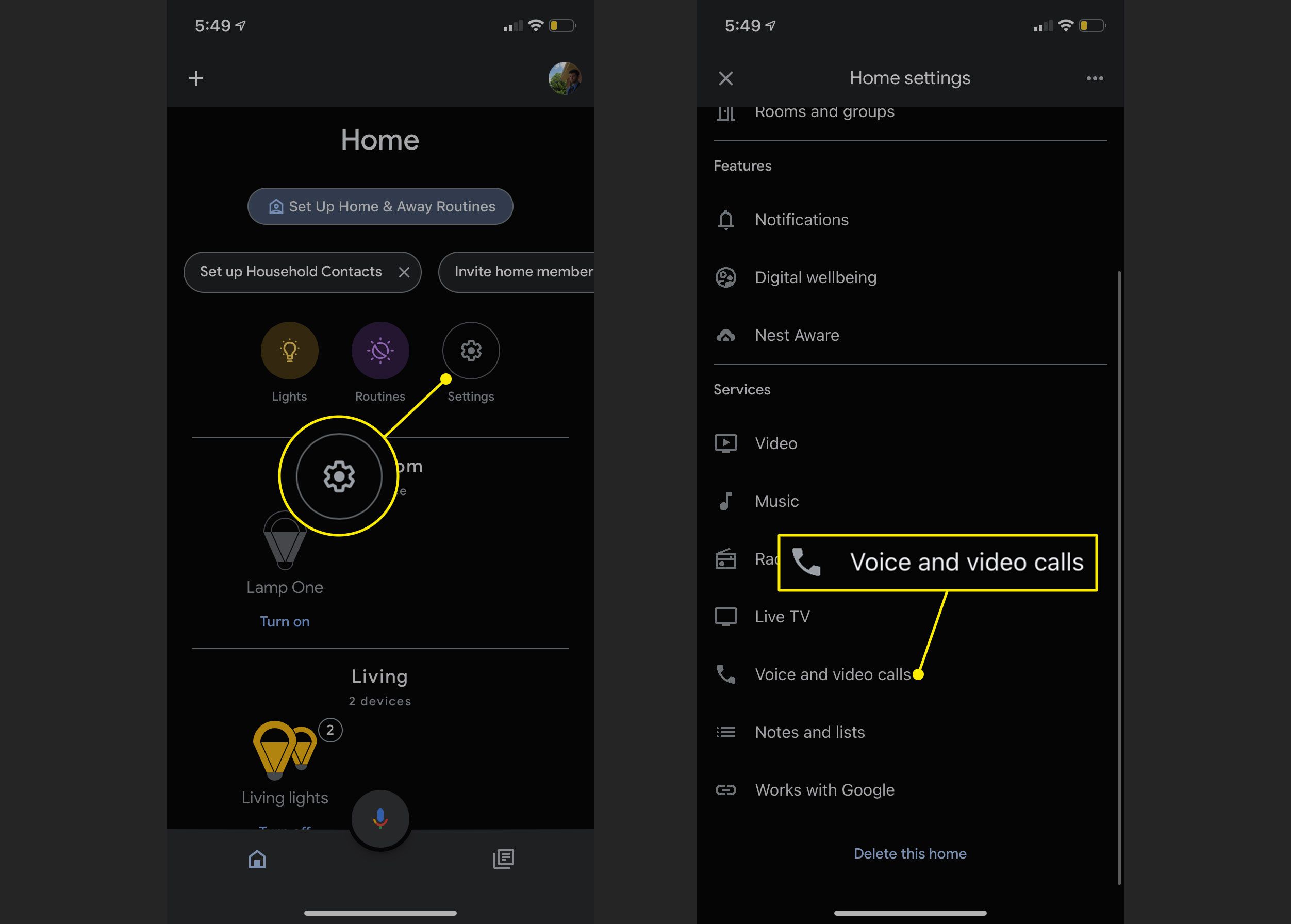Screen dimensions: 1291x924
Task: Tap the Works with Google link icon
Action: point(728,789)
